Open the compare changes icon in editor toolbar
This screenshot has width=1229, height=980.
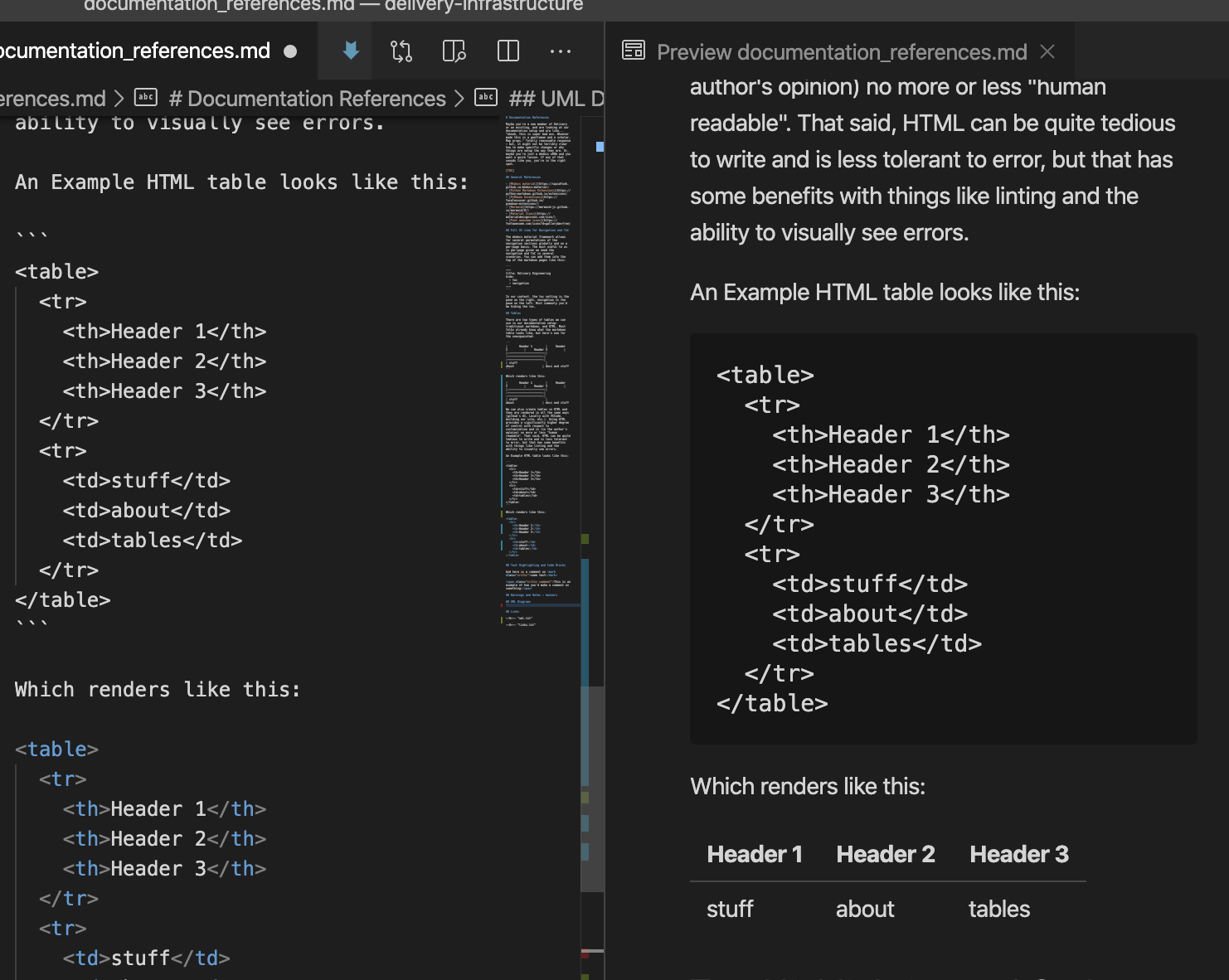point(401,51)
